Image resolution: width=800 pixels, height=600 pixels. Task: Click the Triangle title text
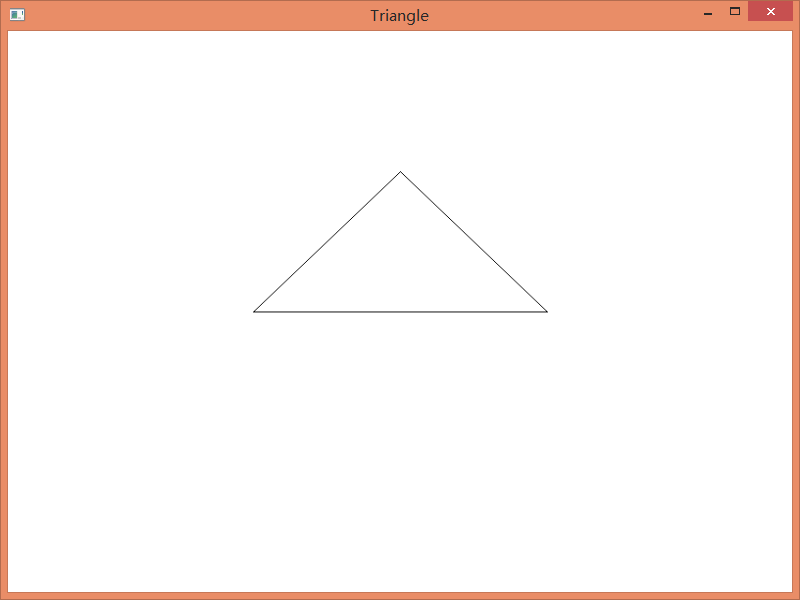pyautogui.click(x=399, y=16)
